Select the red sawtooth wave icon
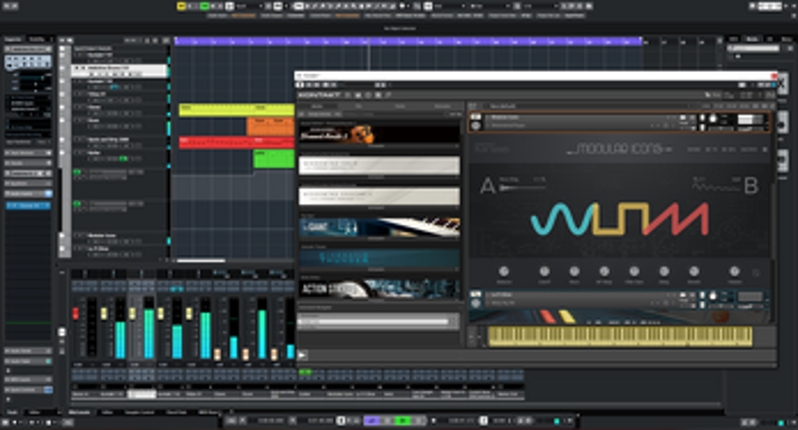This screenshot has width=798, height=430. (x=677, y=219)
